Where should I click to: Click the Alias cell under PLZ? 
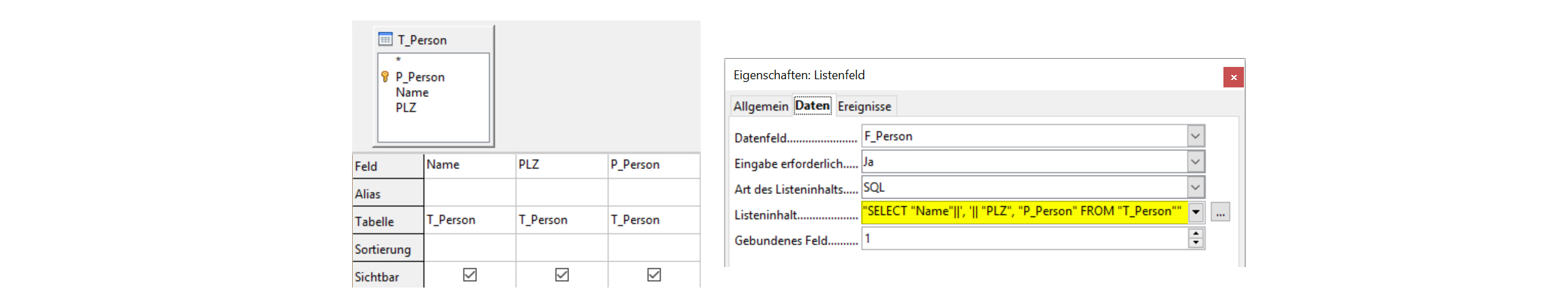coord(562,193)
